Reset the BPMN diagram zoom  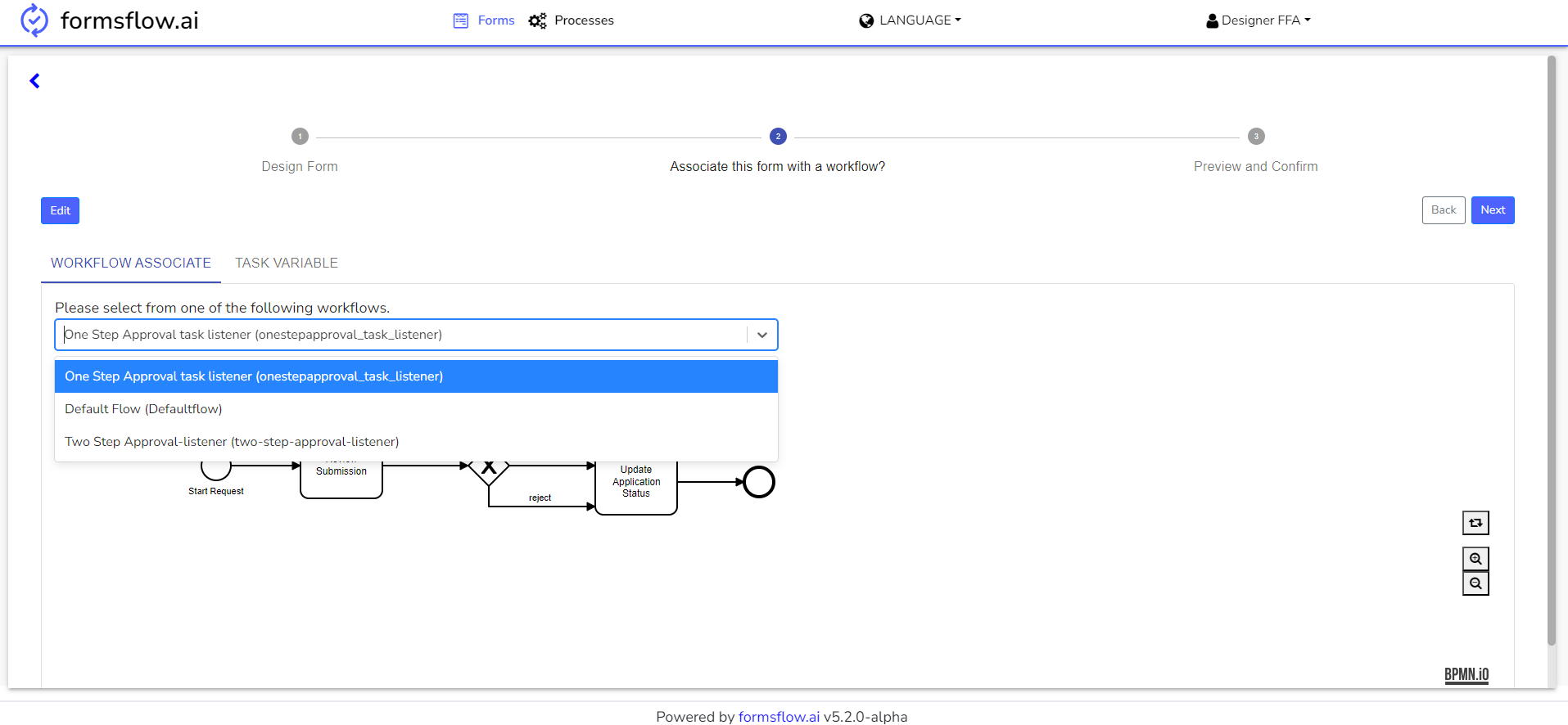(x=1475, y=523)
